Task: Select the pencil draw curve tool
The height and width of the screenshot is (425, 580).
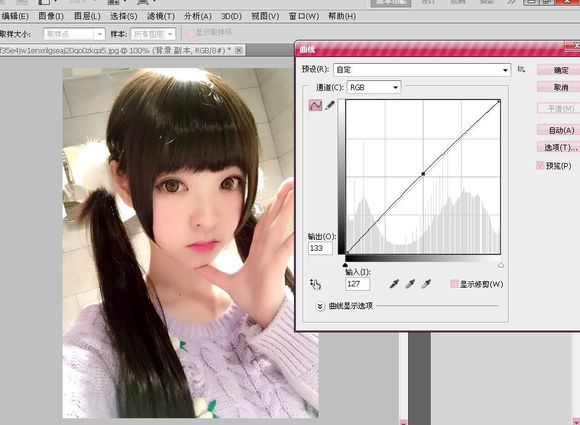Action: point(330,105)
